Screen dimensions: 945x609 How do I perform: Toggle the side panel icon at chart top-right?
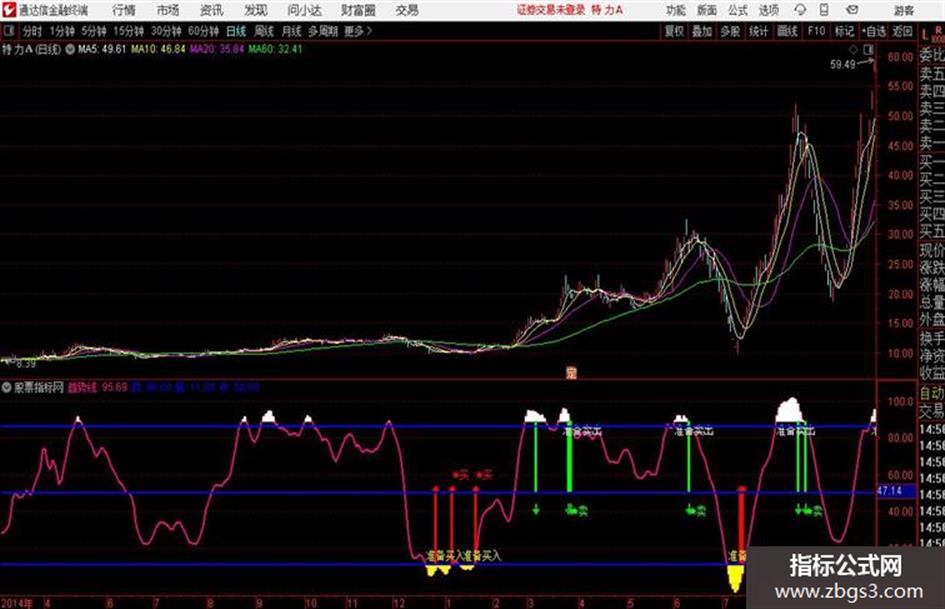pos(868,49)
